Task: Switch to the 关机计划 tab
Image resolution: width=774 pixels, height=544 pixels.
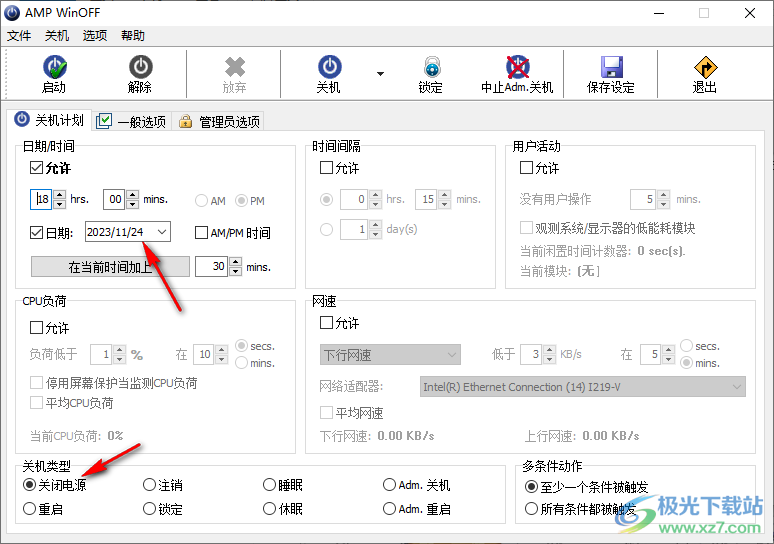Action: tap(49, 120)
